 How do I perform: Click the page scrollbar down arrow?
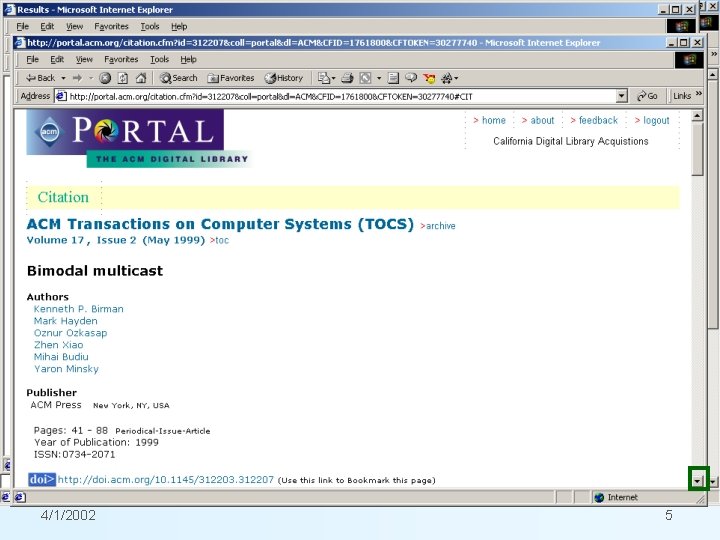698,480
